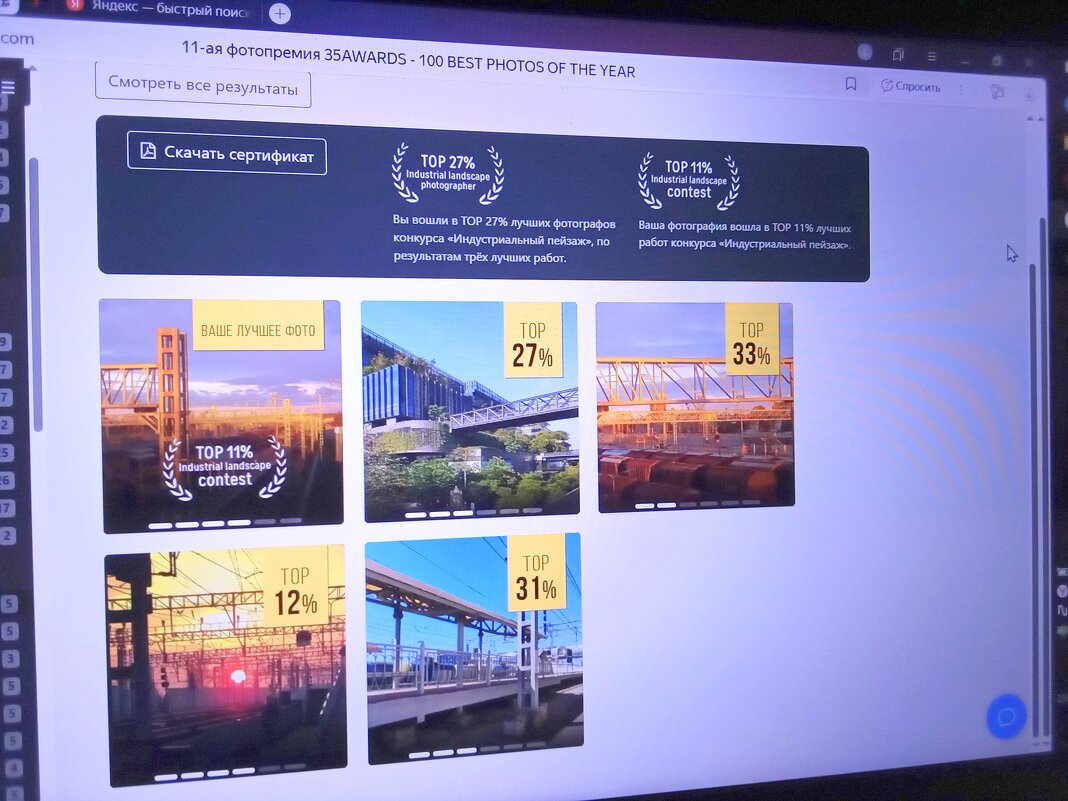The image size is (1068, 801).
Task: Open the TOP 31% station platform photo
Action: (x=474, y=647)
